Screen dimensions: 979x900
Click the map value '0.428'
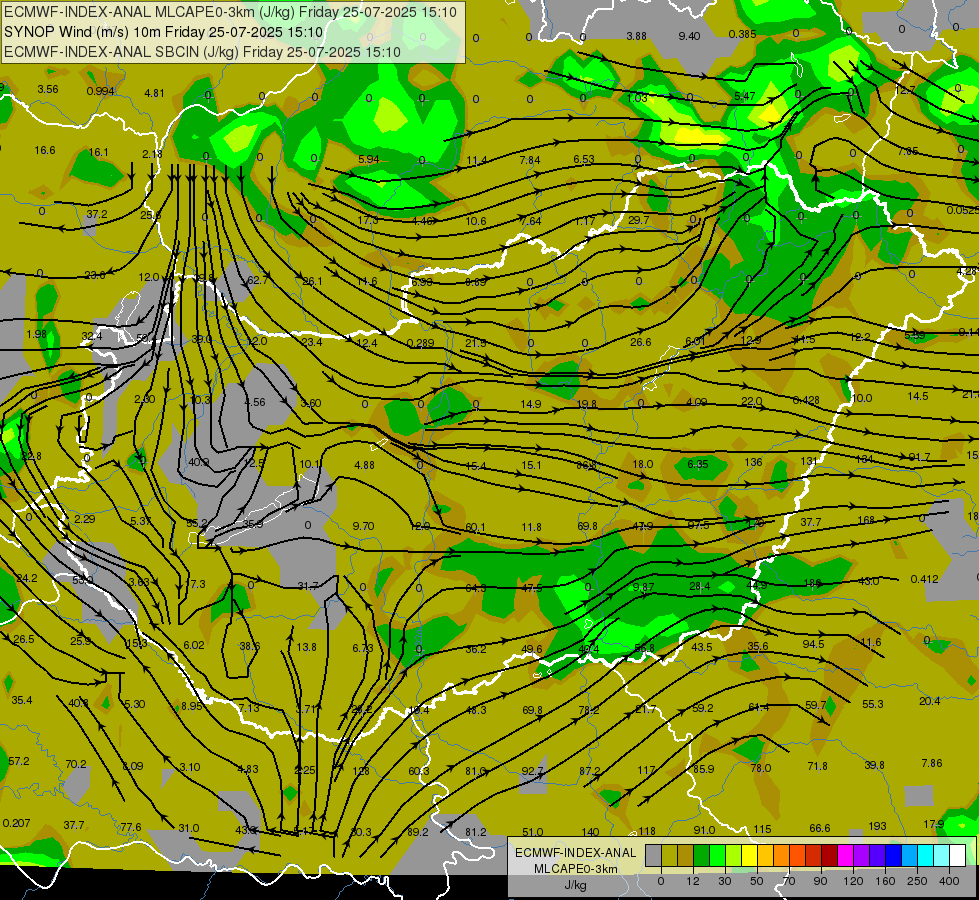pyautogui.click(x=805, y=400)
